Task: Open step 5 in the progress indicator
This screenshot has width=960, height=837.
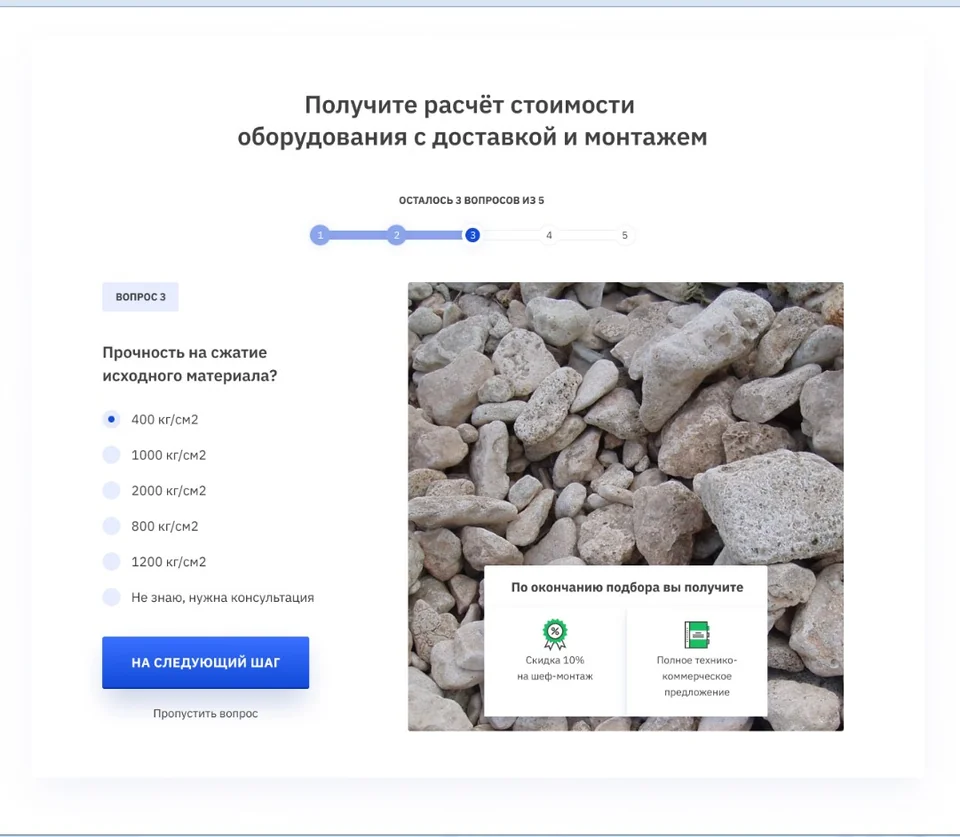Action: [624, 235]
